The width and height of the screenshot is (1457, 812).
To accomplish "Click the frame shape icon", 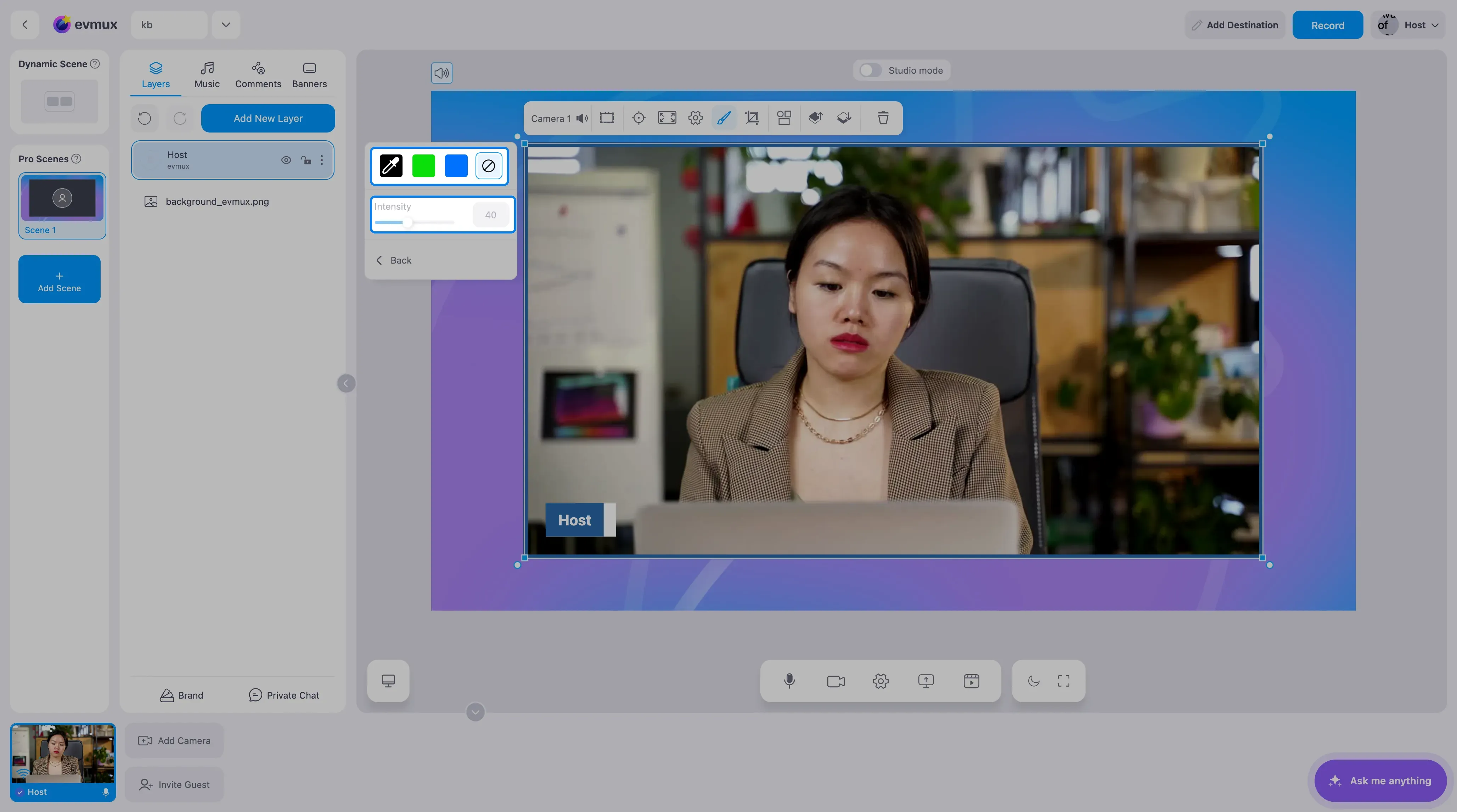I will [607, 118].
